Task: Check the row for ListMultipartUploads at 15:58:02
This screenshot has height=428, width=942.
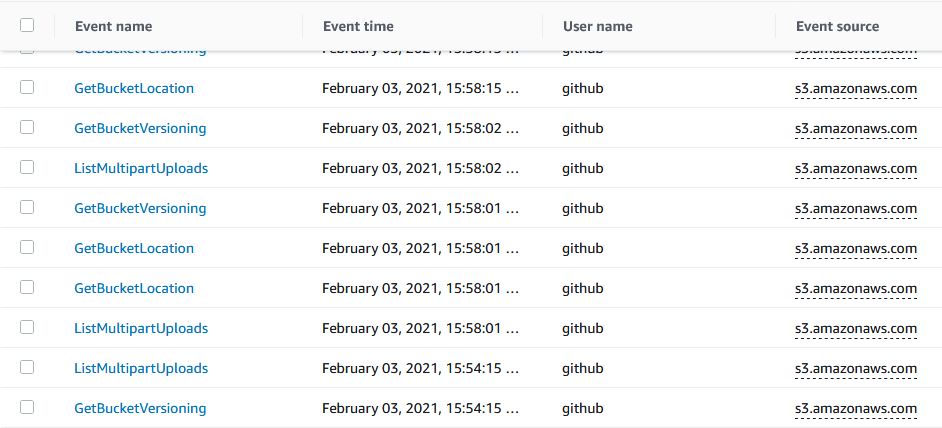Action: point(27,167)
